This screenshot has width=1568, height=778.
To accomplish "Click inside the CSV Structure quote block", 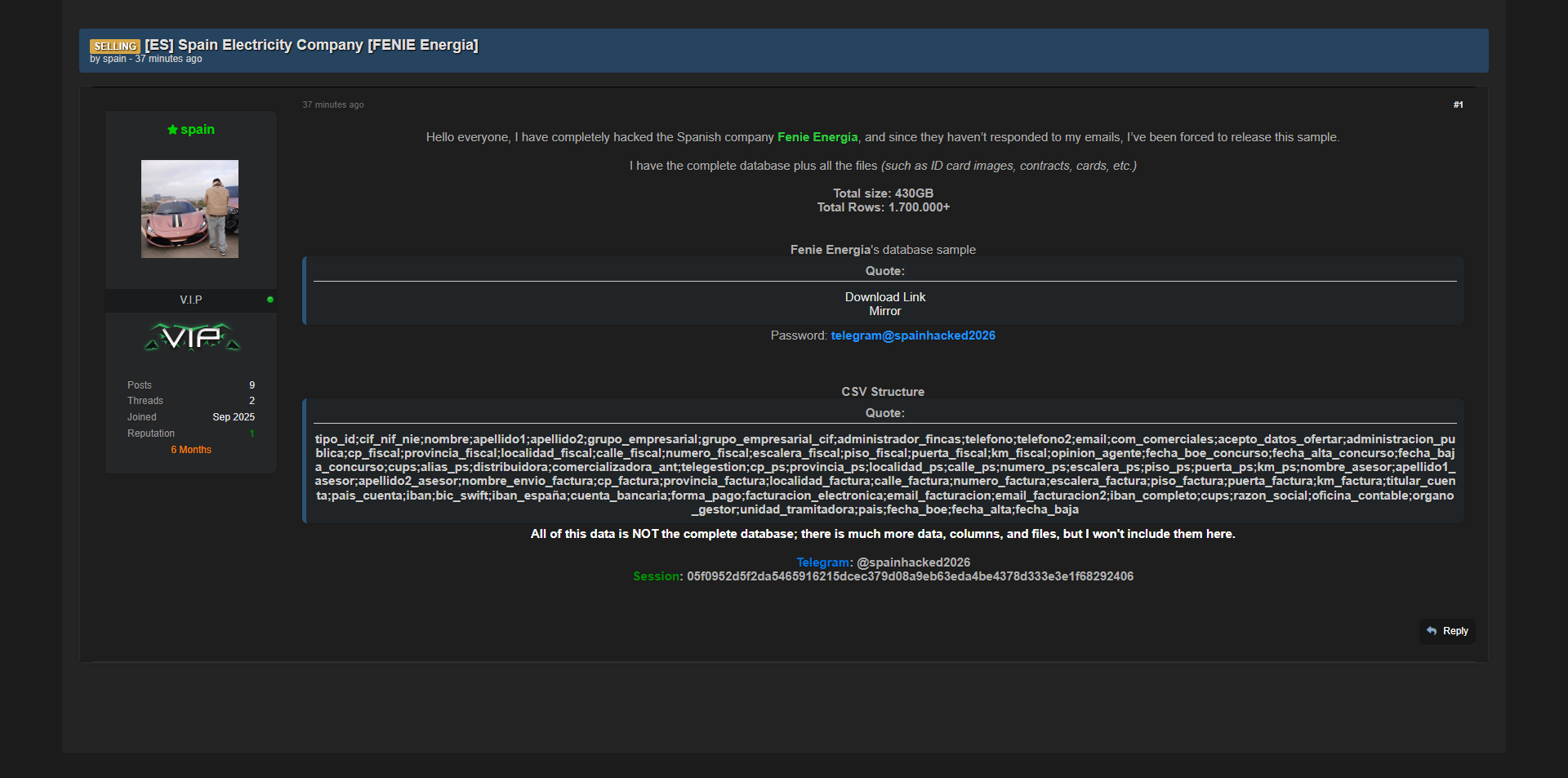I will pyautogui.click(x=884, y=473).
